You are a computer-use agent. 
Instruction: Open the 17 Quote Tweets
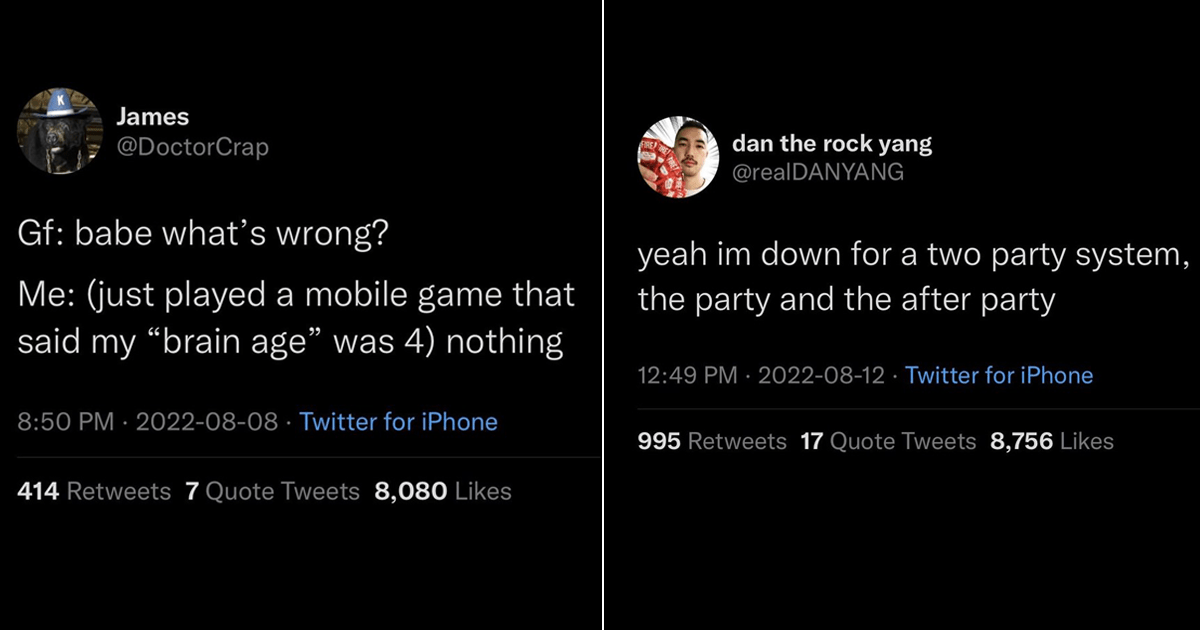pos(888,441)
